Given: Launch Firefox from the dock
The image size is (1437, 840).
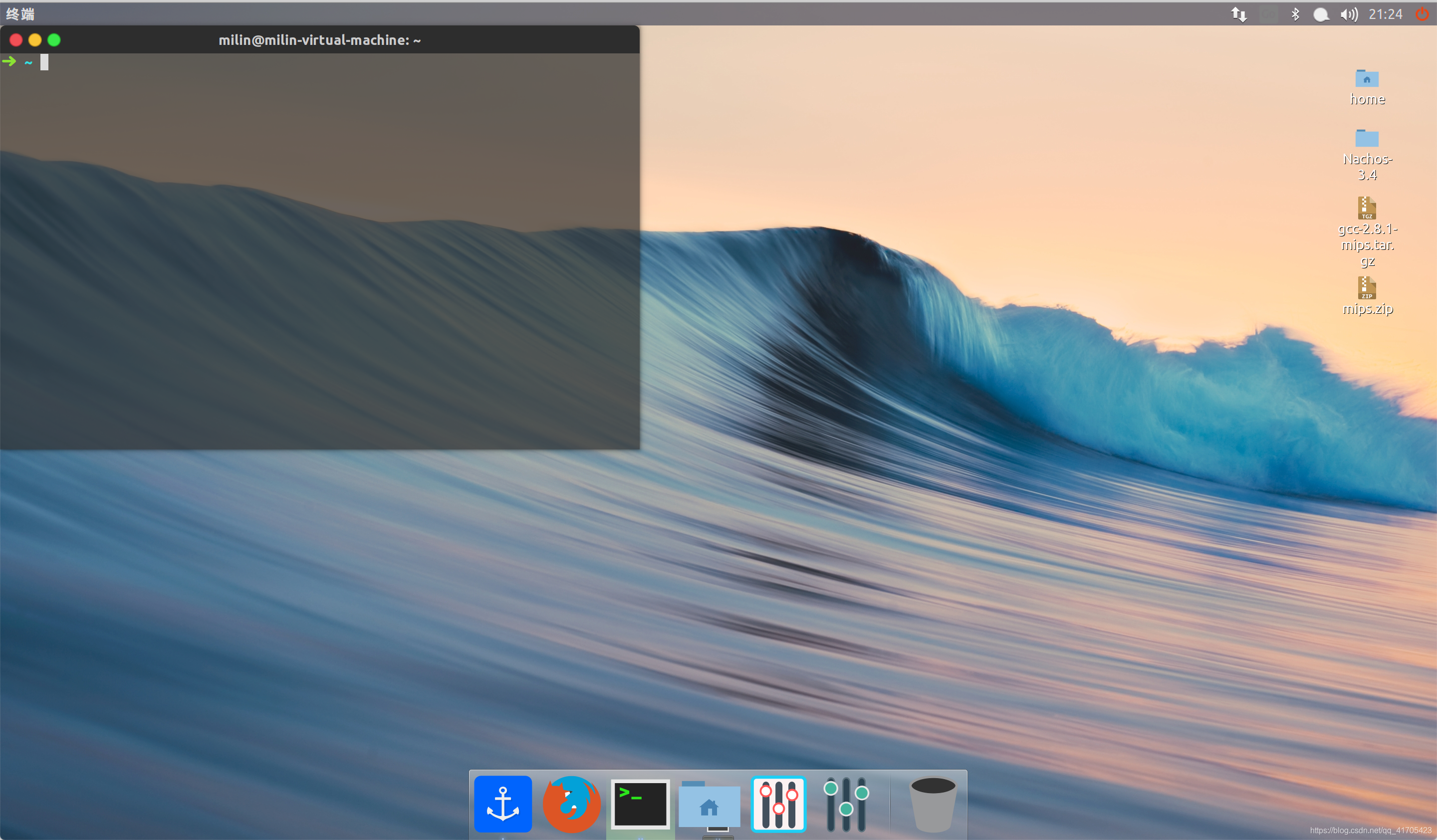Looking at the screenshot, I should tap(571, 804).
